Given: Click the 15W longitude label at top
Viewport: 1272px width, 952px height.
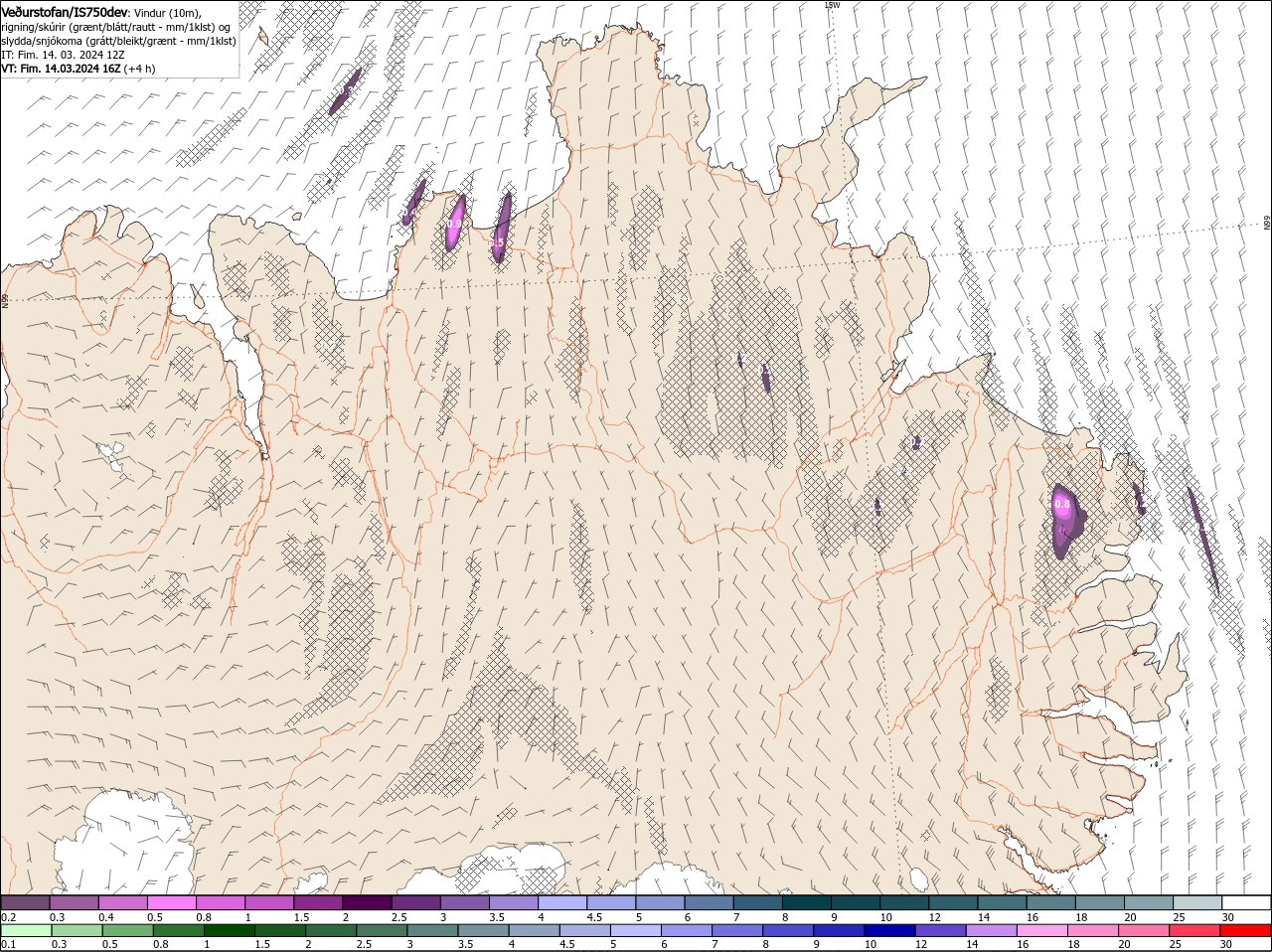Looking at the screenshot, I should [832, 5].
